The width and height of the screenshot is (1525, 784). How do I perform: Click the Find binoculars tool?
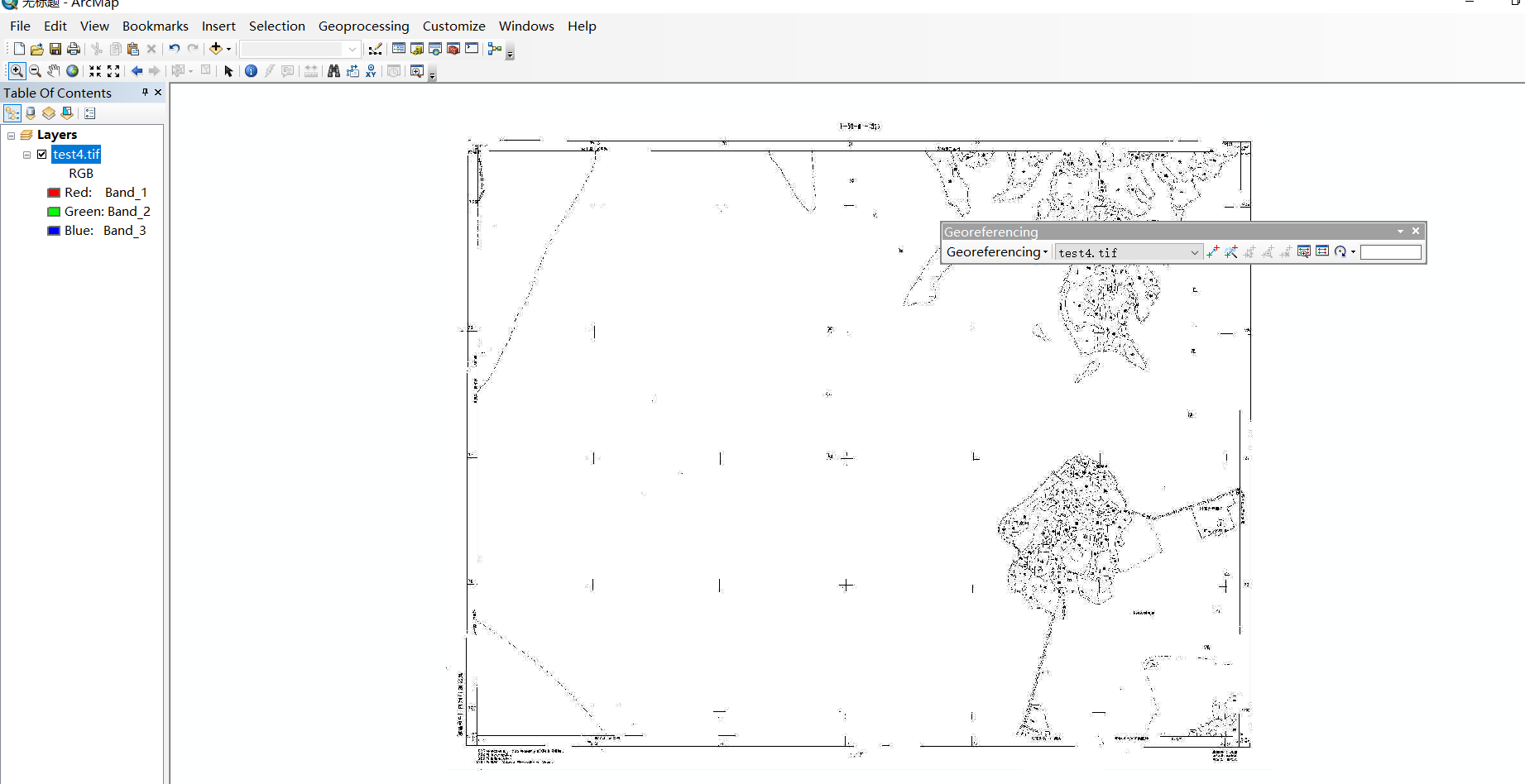tap(333, 71)
